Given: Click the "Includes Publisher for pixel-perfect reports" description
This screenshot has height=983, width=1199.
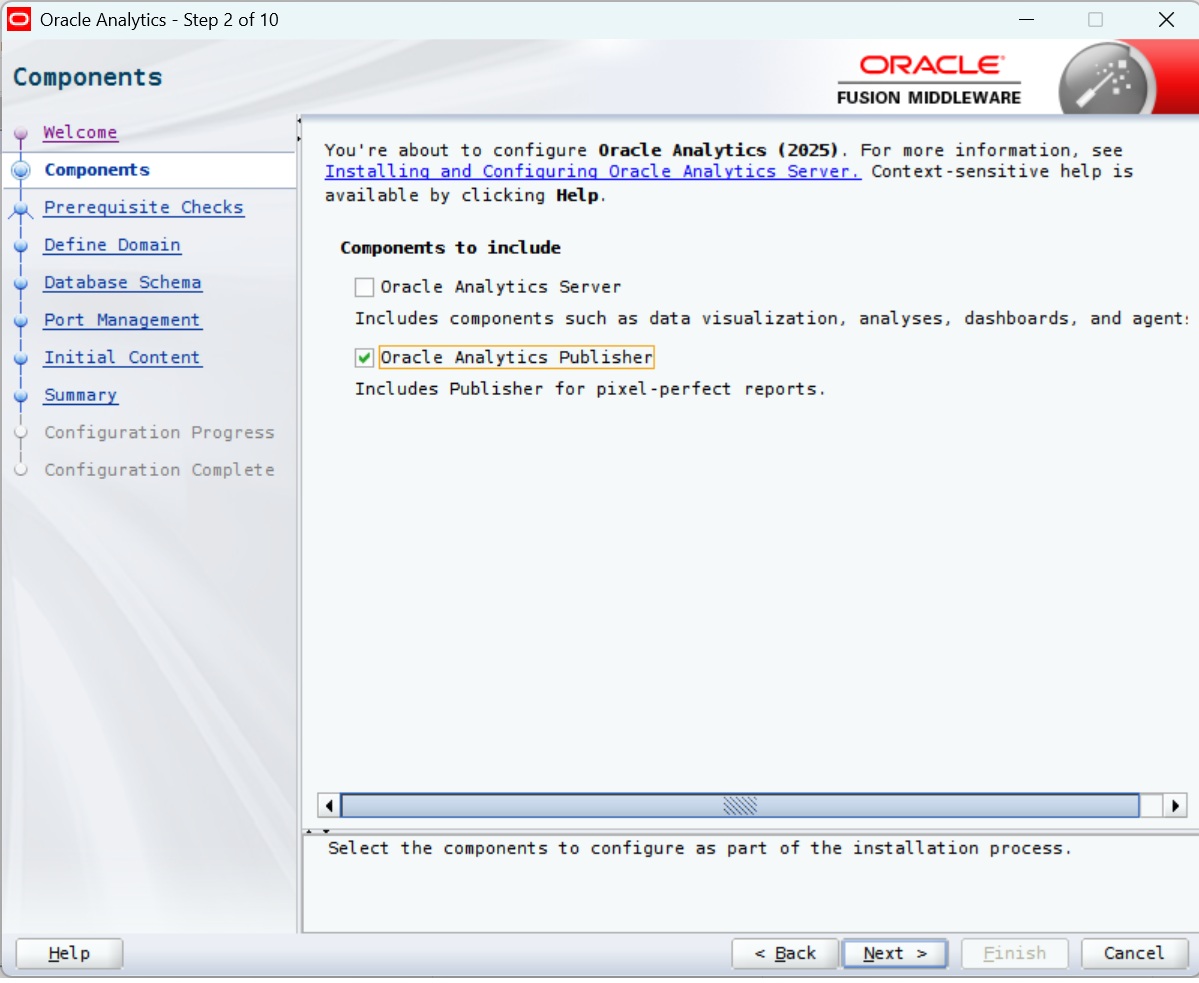Looking at the screenshot, I should click(x=590, y=391).
